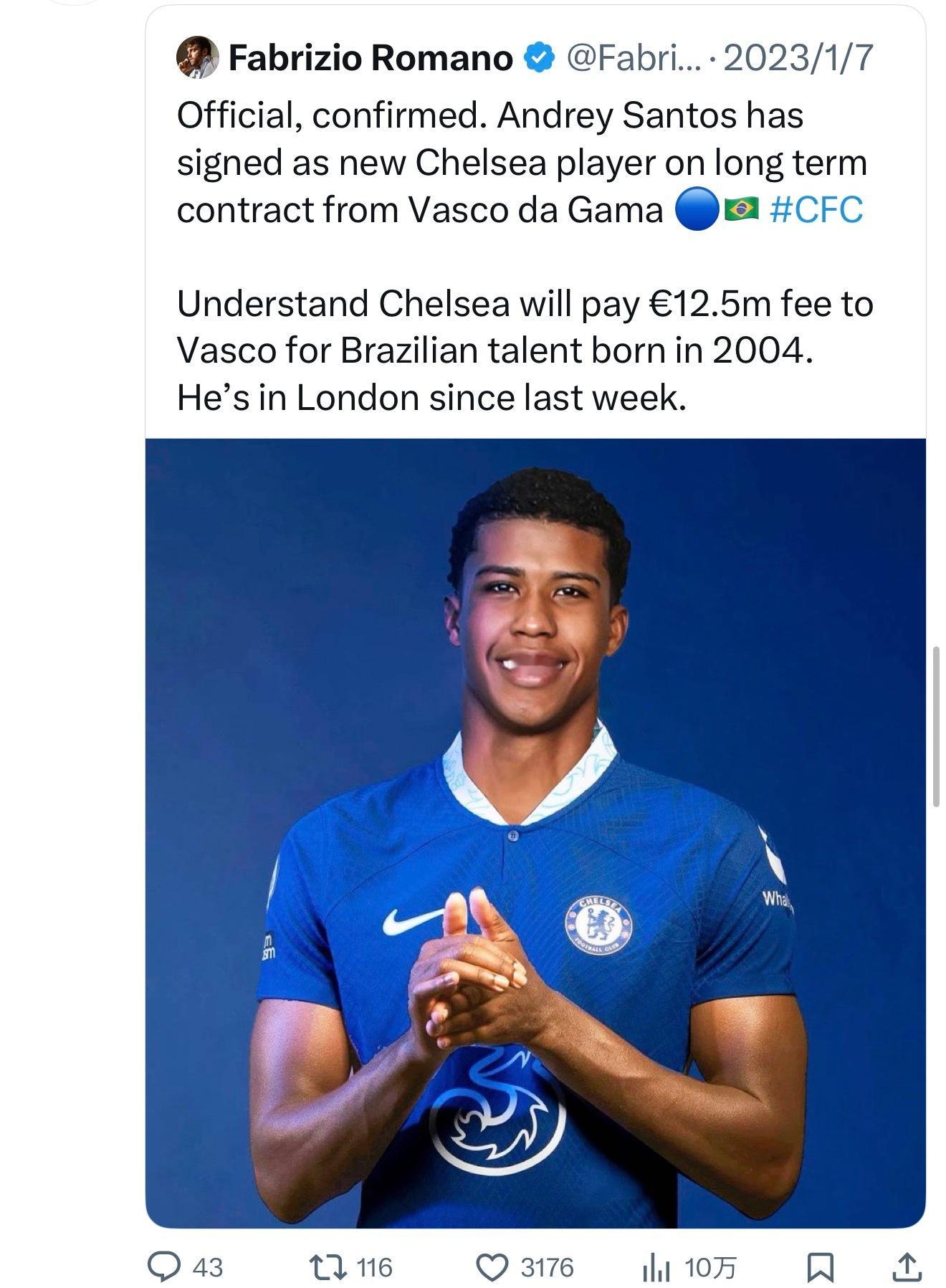Tap the share upload arrow icon
This screenshot has width=946, height=1288.
[x=906, y=1266]
